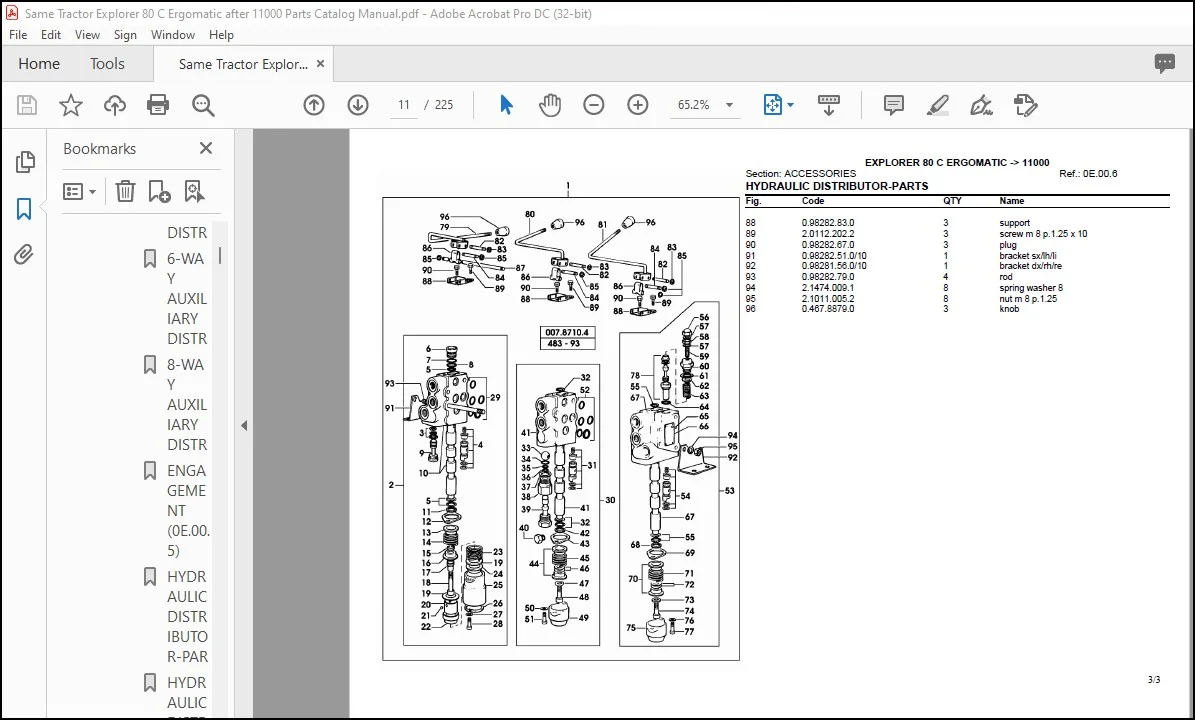Click the scrolling mode keyboard-download icon

point(828,105)
